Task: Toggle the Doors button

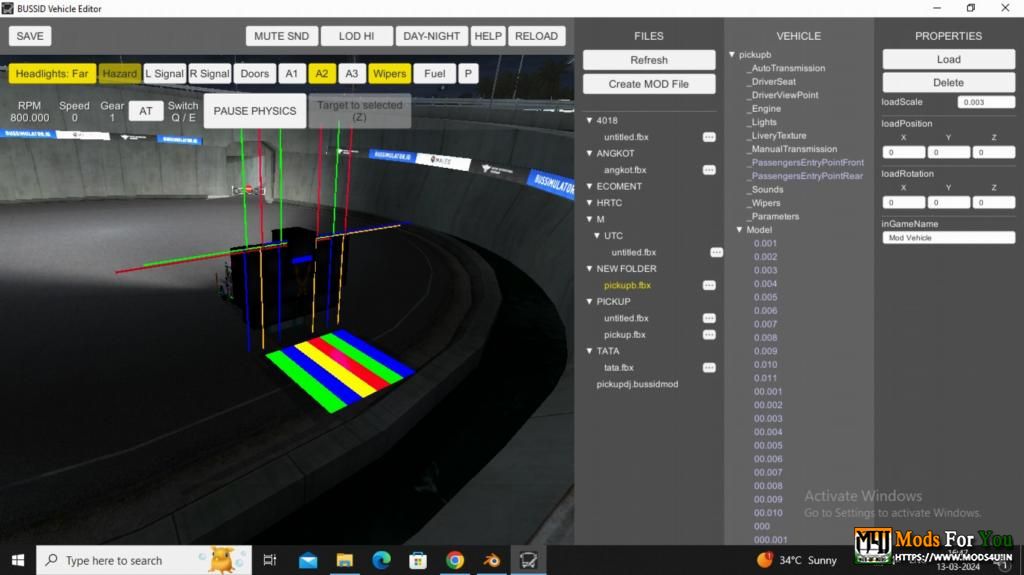Action: coord(255,74)
